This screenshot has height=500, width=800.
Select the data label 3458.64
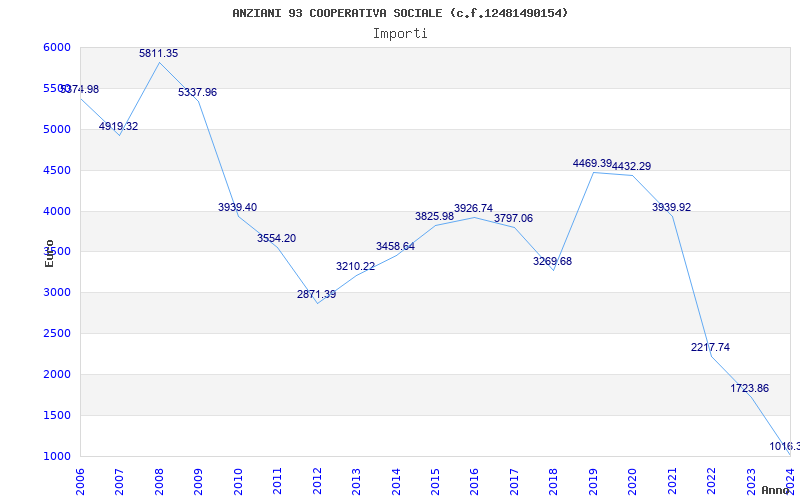(x=395, y=246)
